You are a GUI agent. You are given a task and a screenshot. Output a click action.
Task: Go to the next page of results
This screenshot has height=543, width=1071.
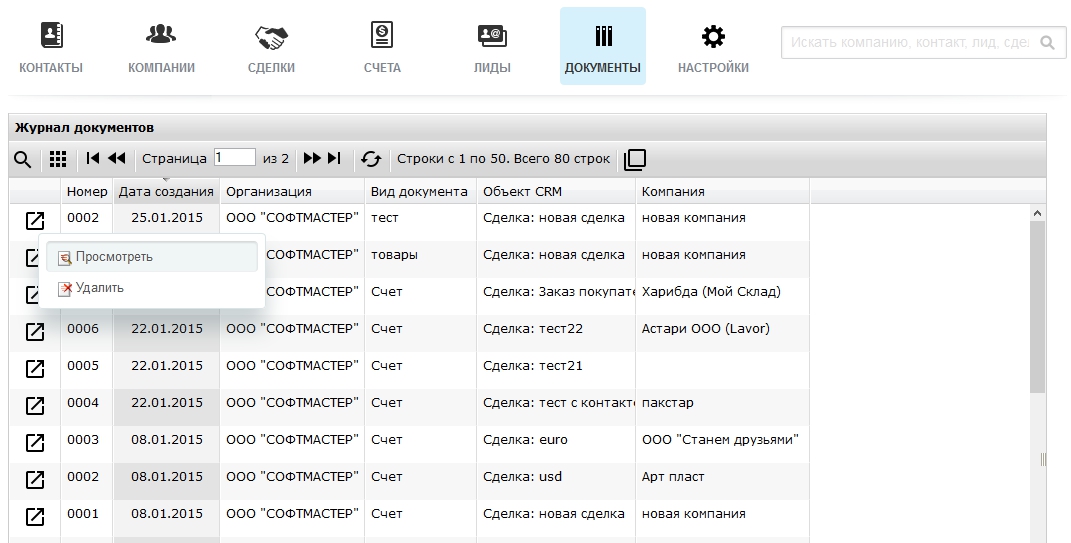[x=312, y=159]
